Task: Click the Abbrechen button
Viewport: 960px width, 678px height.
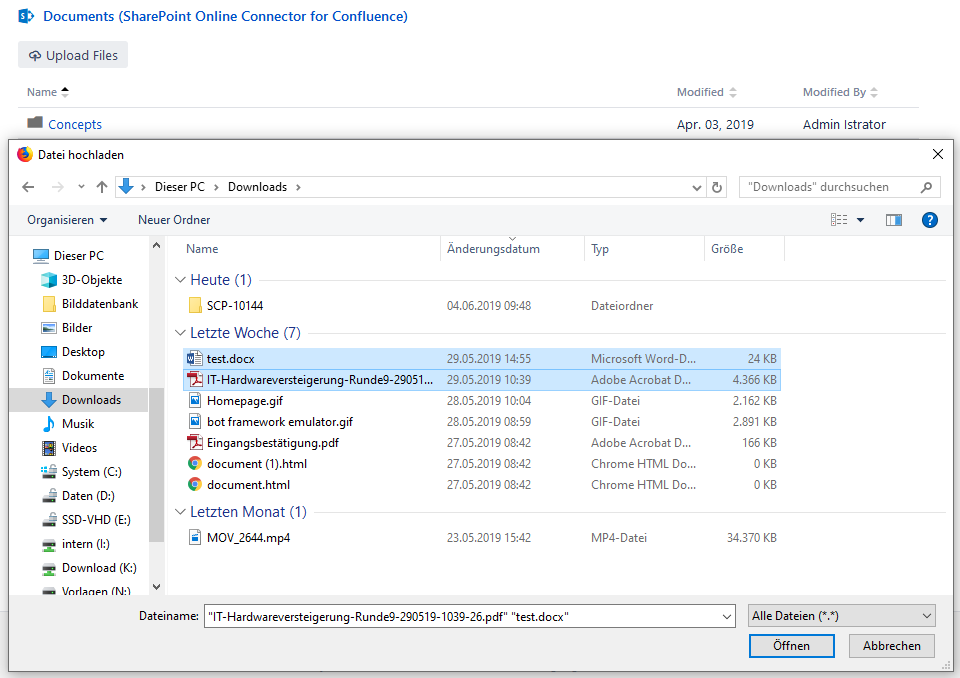Action: click(x=891, y=646)
